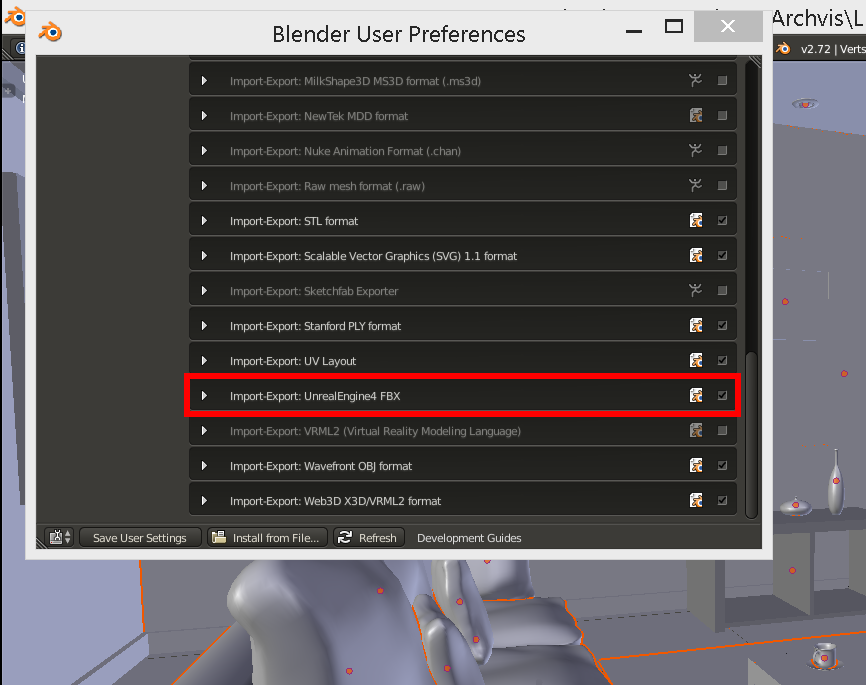
Task: Expand the Scalable Vector Graphics details
Action: pyautogui.click(x=204, y=255)
